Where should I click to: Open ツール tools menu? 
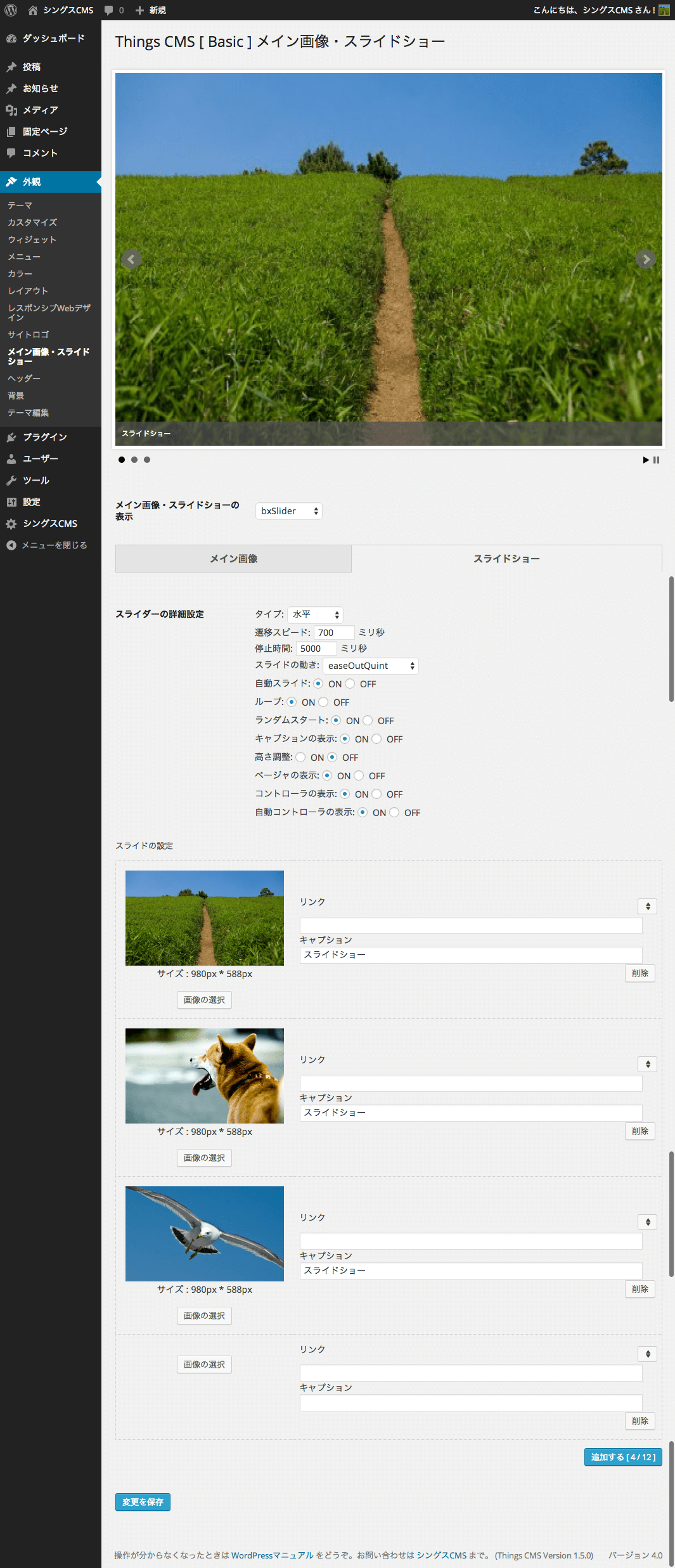point(51,480)
